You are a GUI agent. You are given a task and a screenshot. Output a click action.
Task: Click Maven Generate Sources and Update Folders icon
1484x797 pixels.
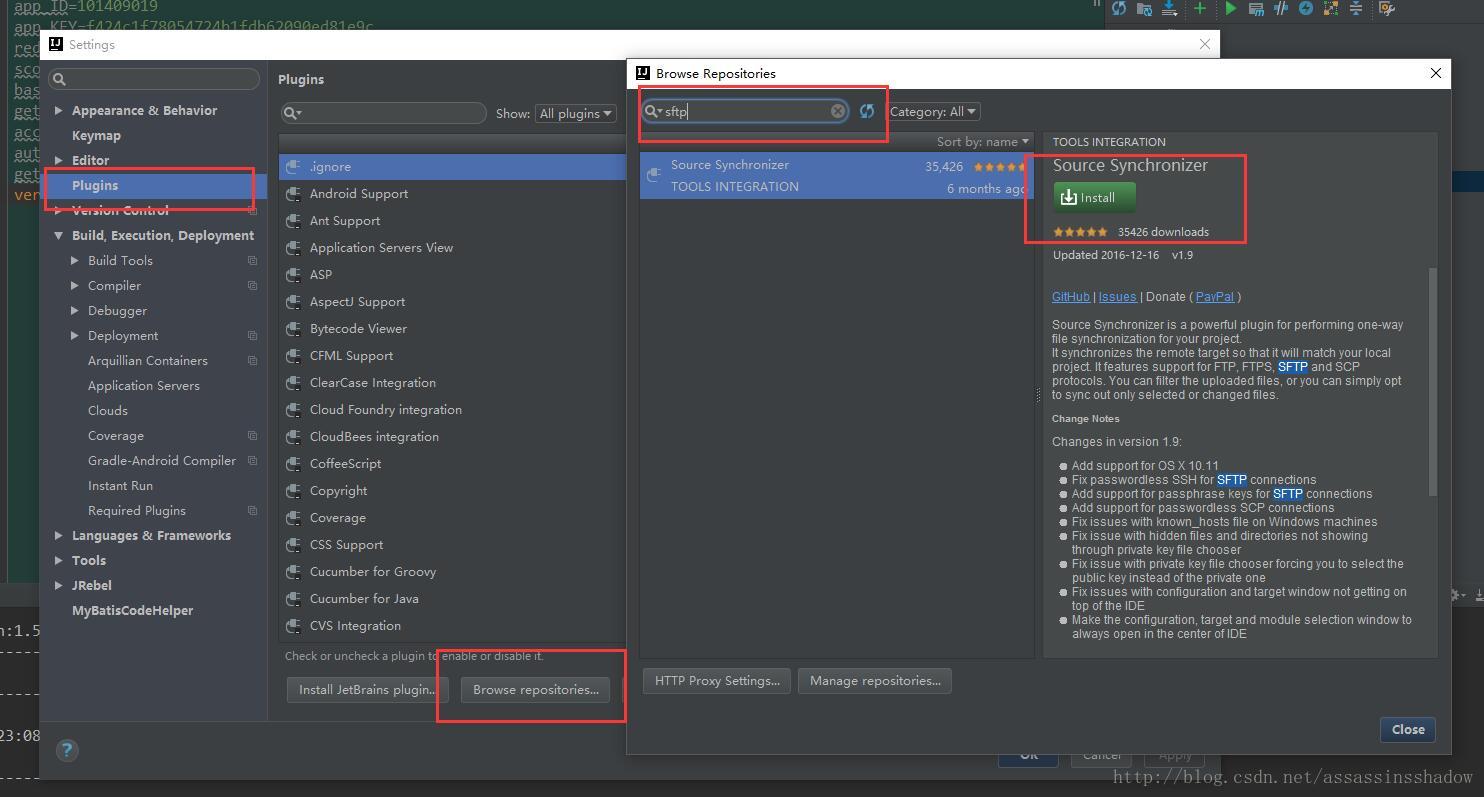pos(1144,9)
